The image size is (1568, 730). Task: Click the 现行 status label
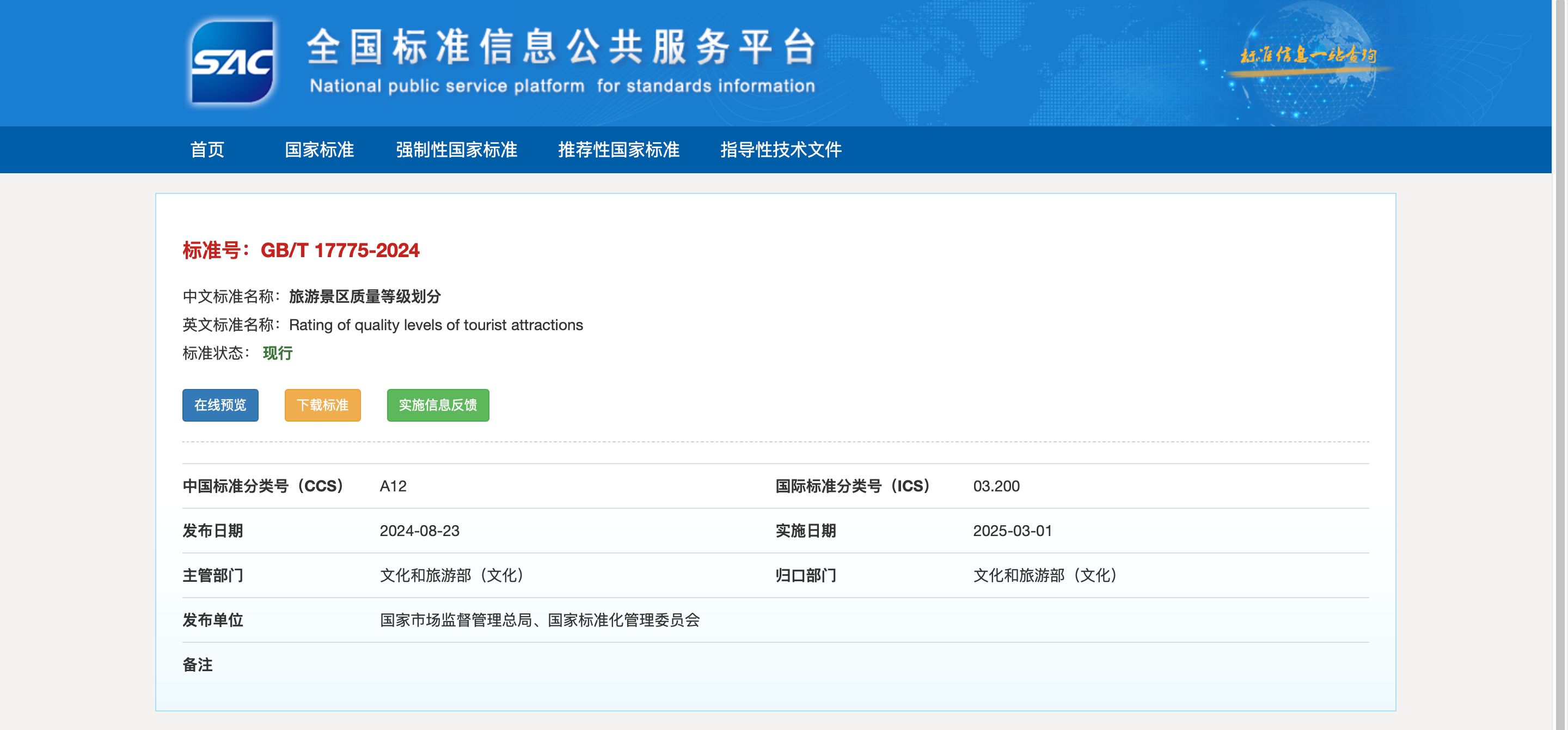pos(278,353)
